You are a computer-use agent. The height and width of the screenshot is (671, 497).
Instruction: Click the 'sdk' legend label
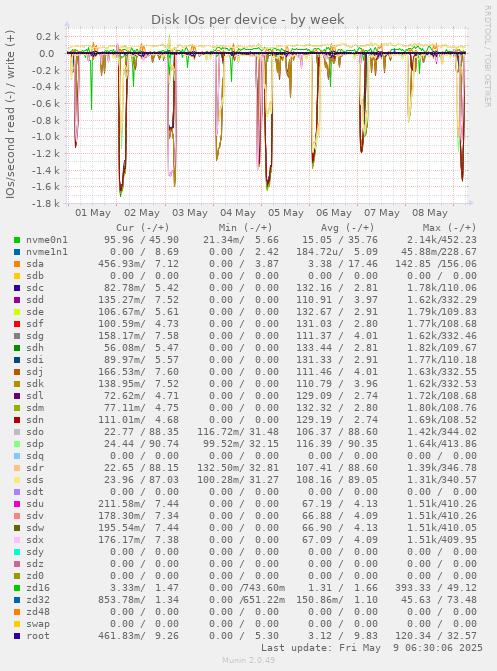(x=35, y=384)
